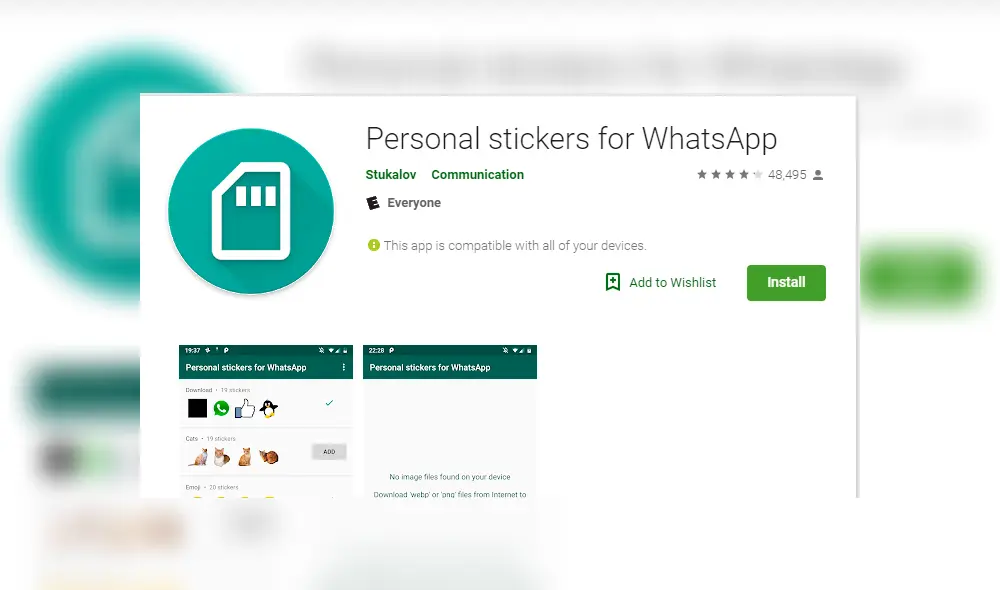Open the Communication category link

pos(478,175)
